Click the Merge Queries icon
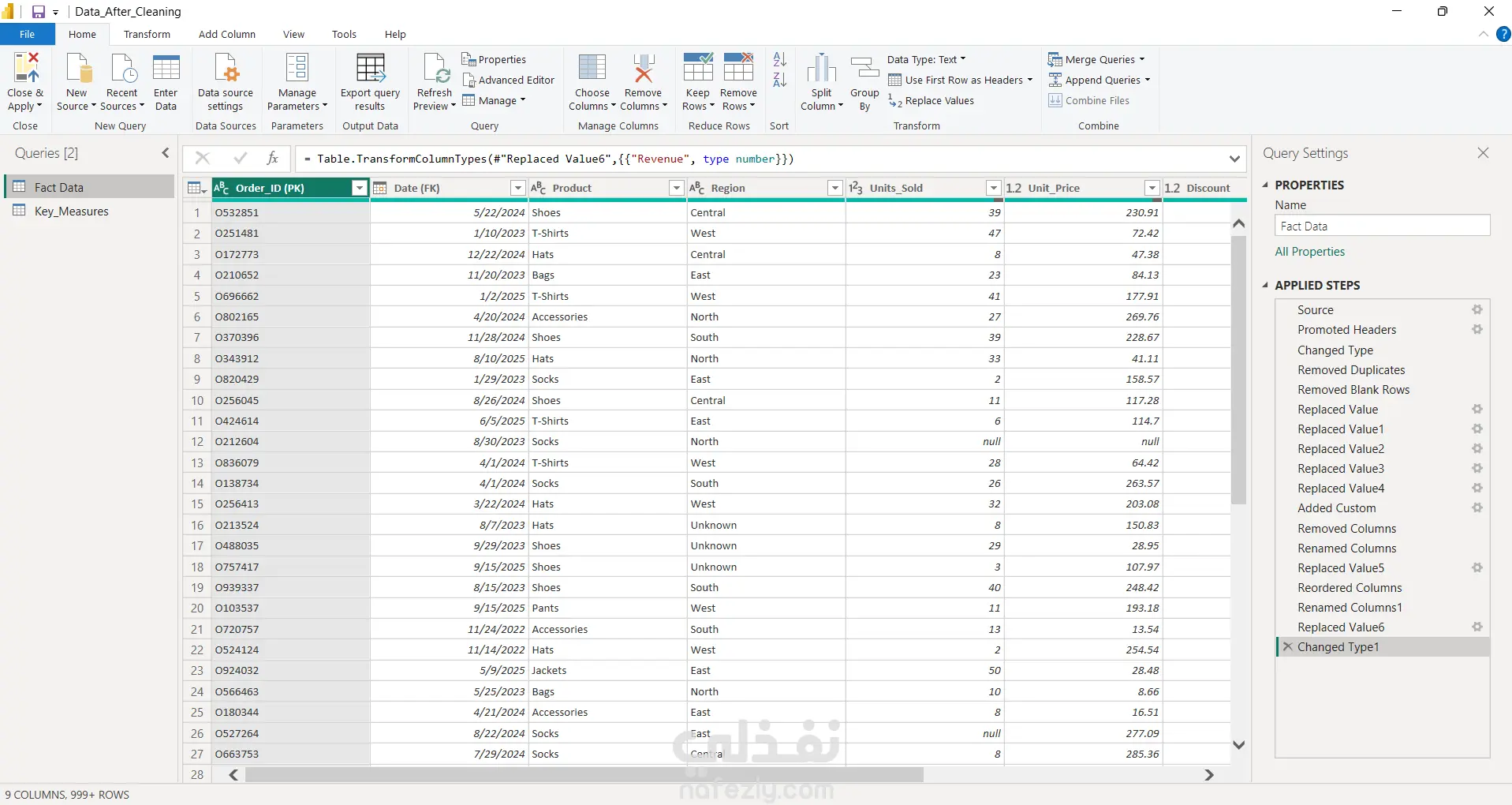Screen dimensions: 1512x805 (x=1055, y=60)
